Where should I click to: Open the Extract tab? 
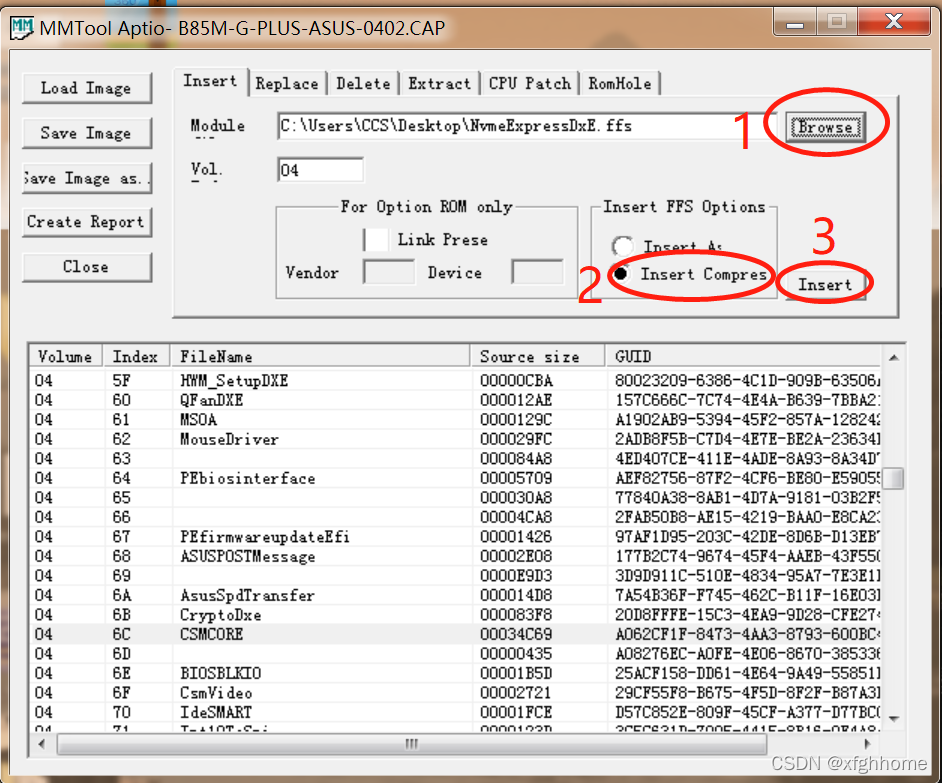pos(440,84)
